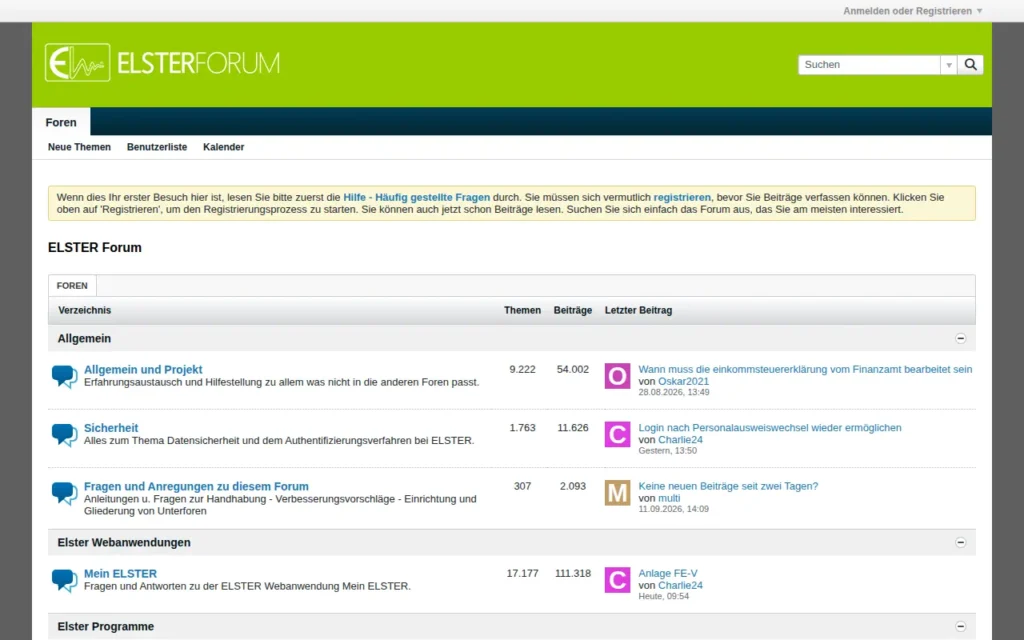Click the Elster Webanwendungen heading
Image resolution: width=1024 pixels, height=640 pixels.
[124, 542]
